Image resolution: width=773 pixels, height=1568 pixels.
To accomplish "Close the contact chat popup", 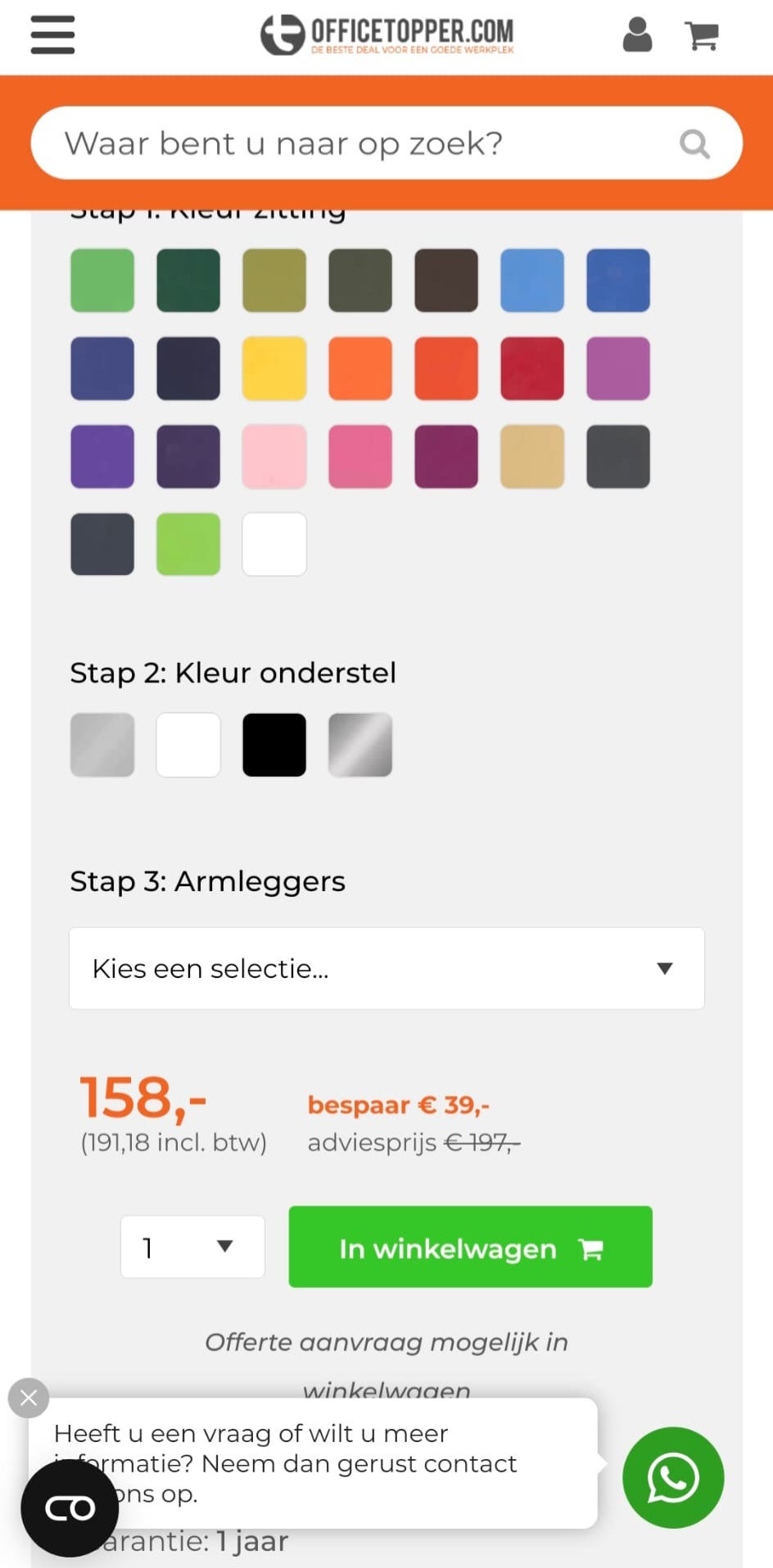I will click(x=29, y=1398).
